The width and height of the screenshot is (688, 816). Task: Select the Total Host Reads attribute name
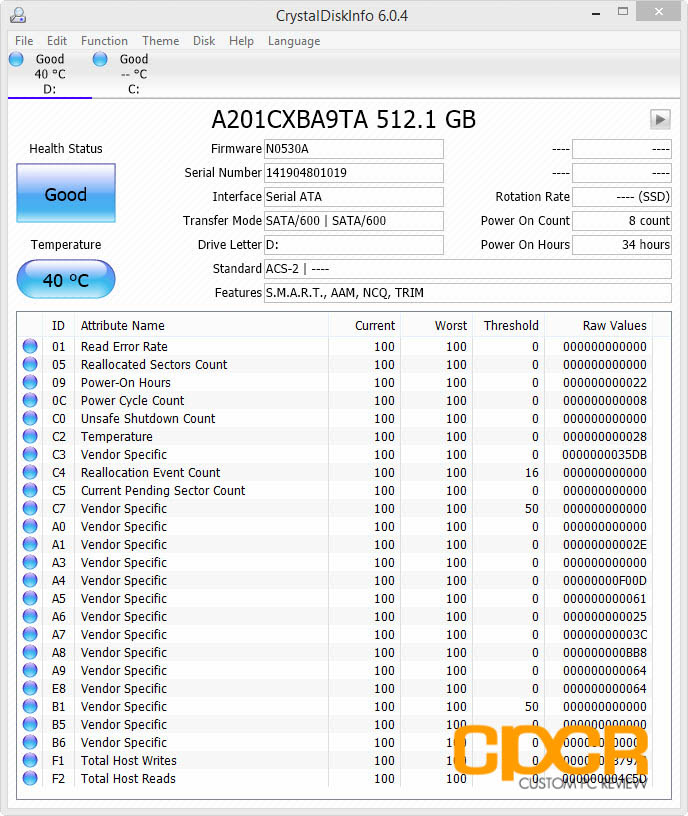tap(128, 779)
